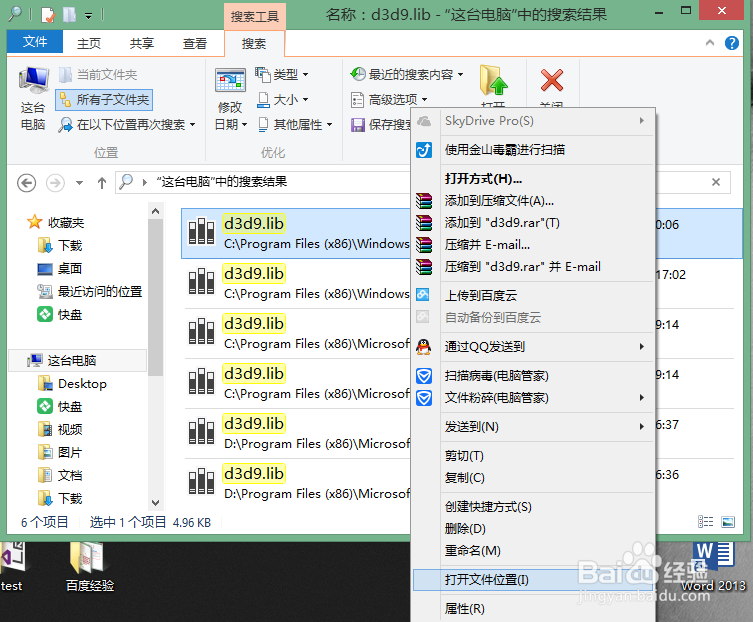Screen dimensions: 753x622
Task: Open 桌面 under 收藏夹
Action: [60, 268]
